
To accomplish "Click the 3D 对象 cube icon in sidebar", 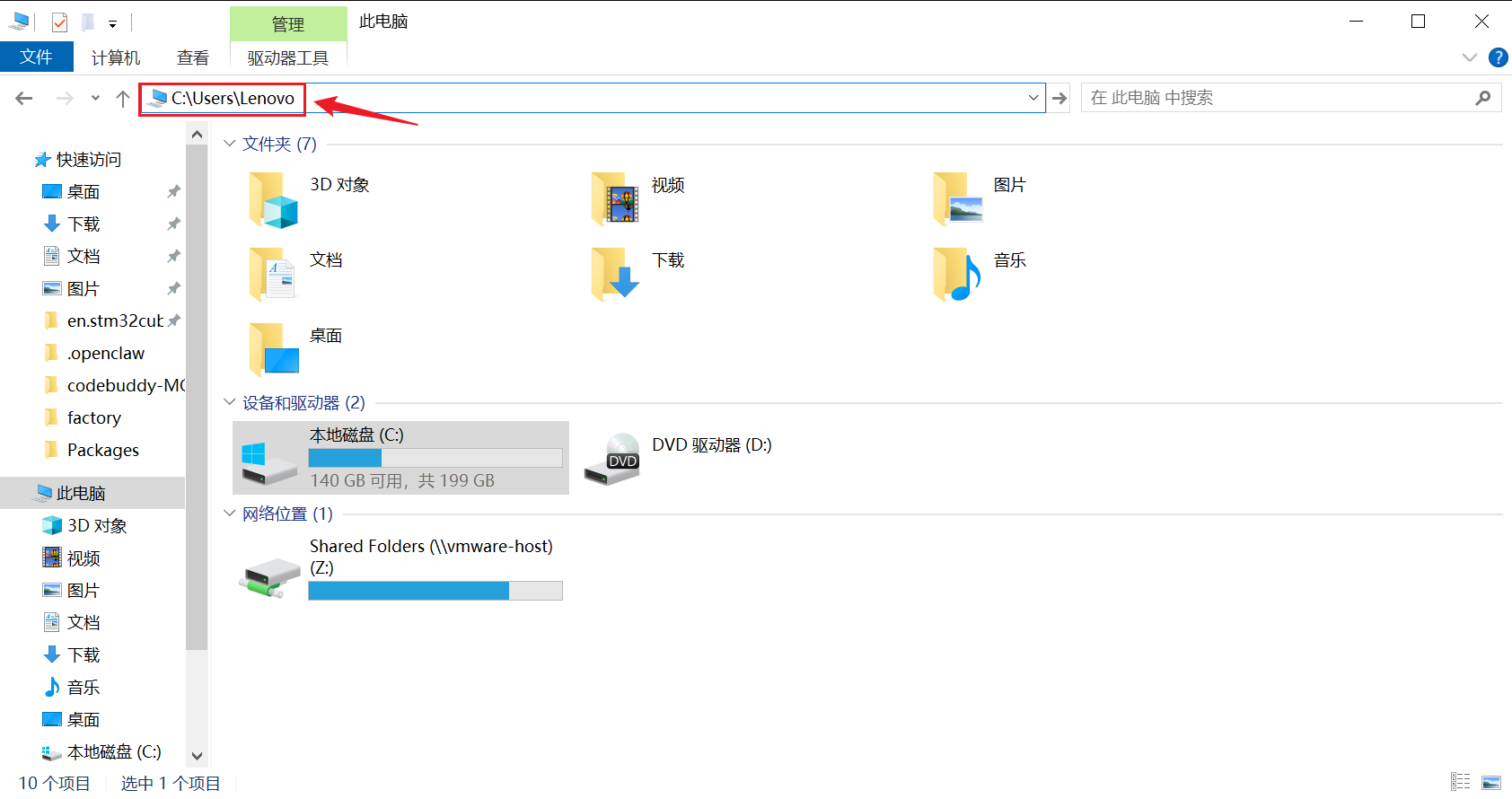I will [x=52, y=525].
